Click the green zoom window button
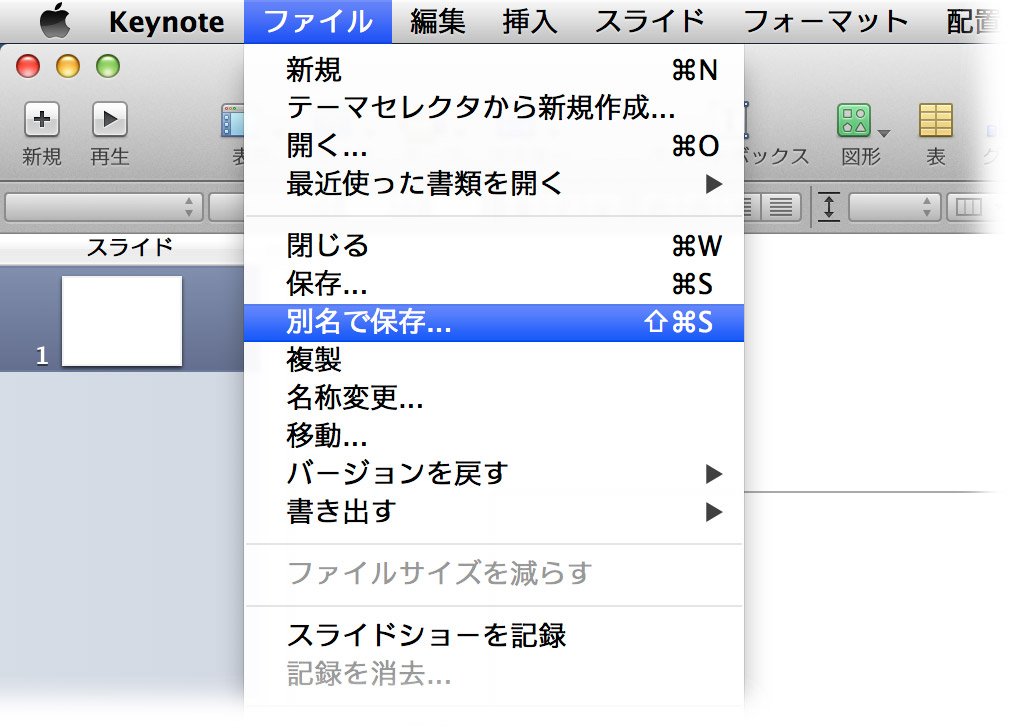The image size is (1010, 727). coord(108,66)
